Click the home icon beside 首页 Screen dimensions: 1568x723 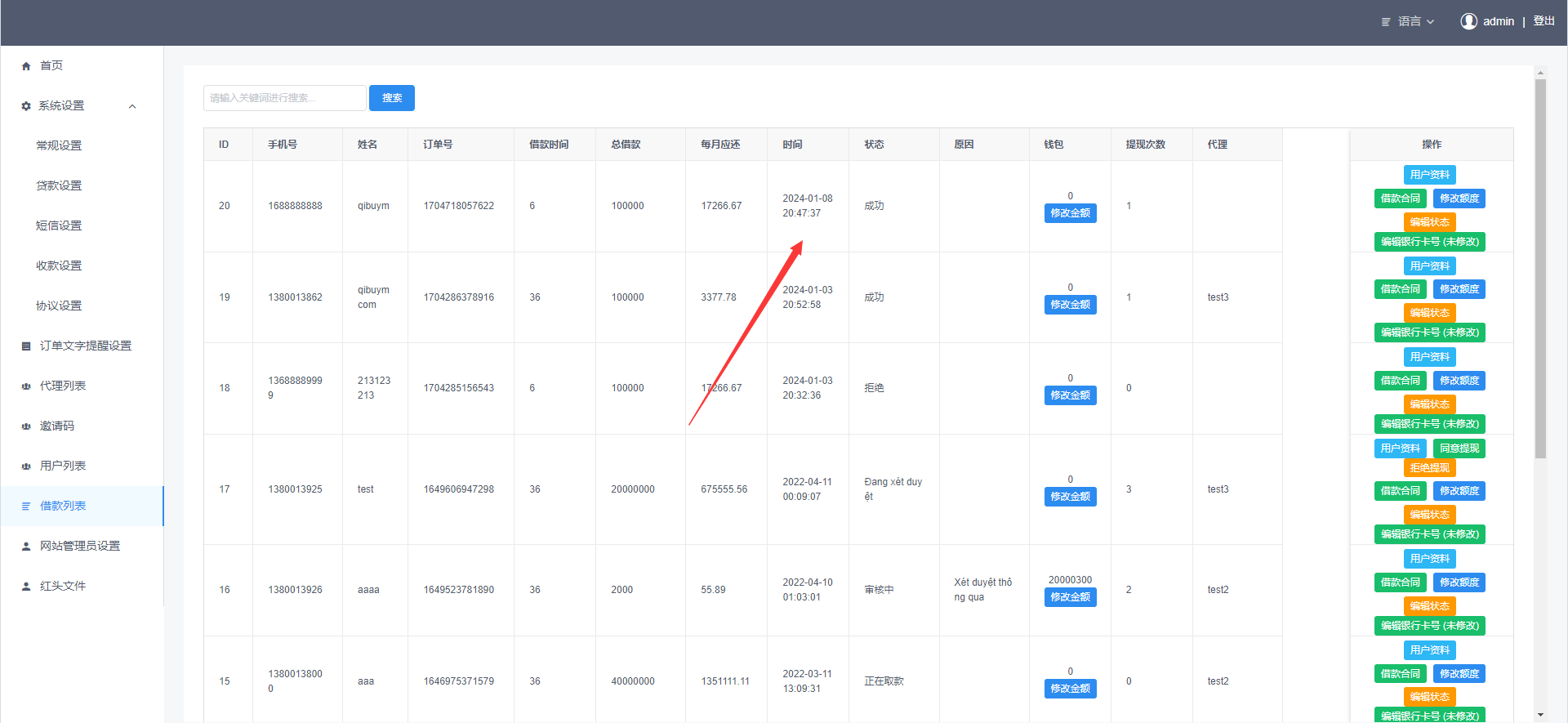coord(26,66)
